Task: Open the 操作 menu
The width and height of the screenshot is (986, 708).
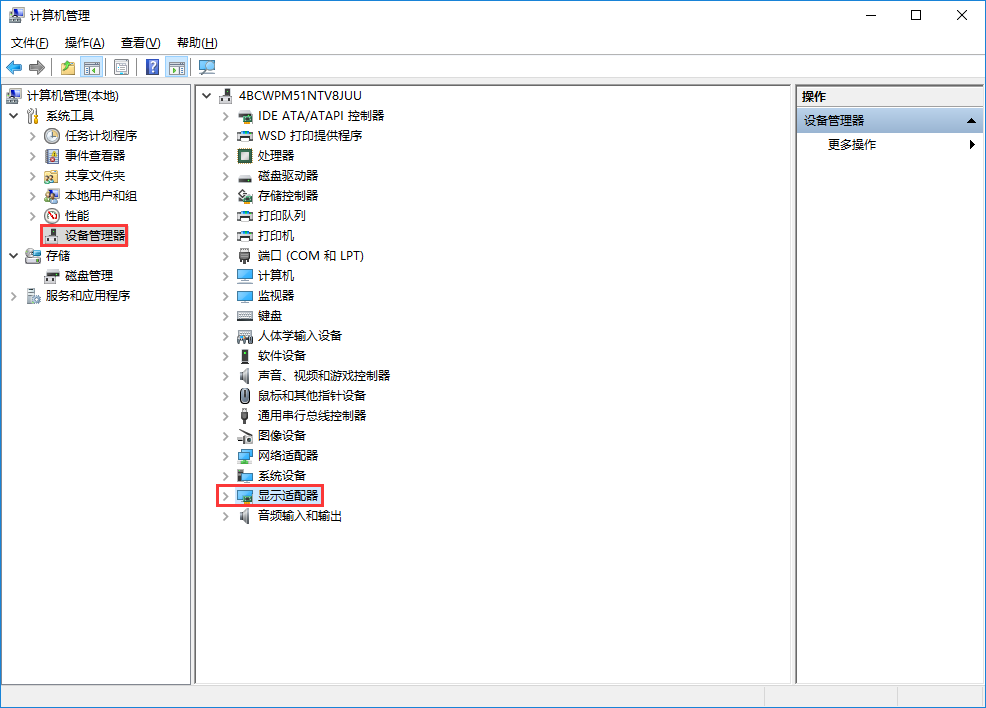Action: [84, 42]
